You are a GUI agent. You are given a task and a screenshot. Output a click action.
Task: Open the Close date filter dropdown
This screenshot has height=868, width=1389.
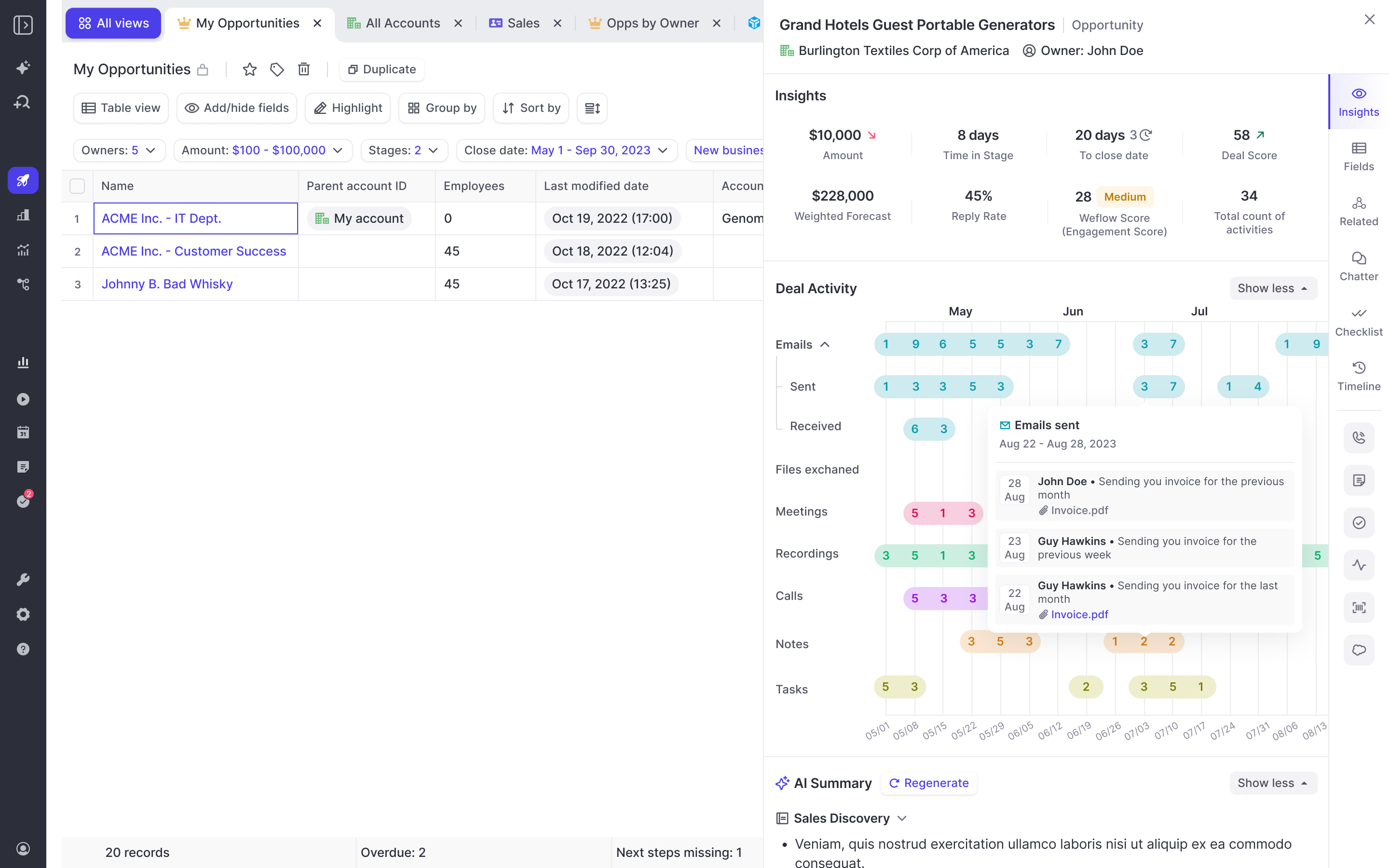click(567, 150)
